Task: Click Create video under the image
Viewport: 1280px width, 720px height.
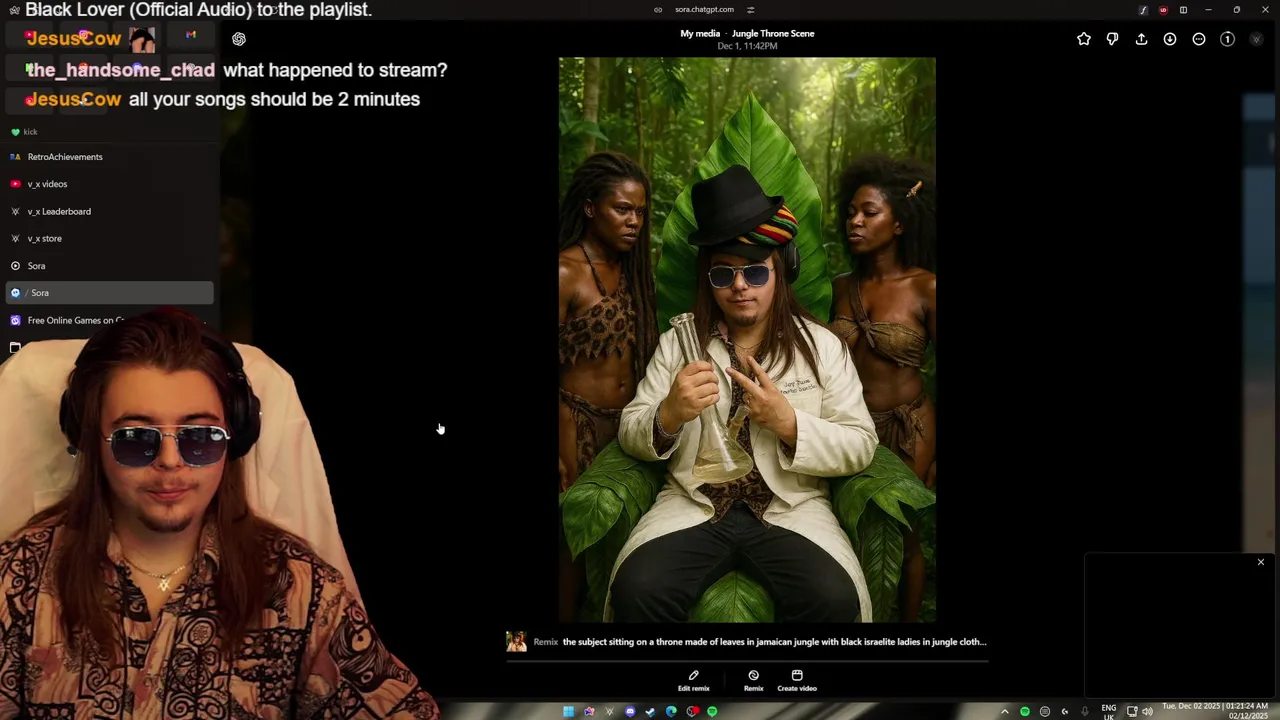Action: click(797, 680)
